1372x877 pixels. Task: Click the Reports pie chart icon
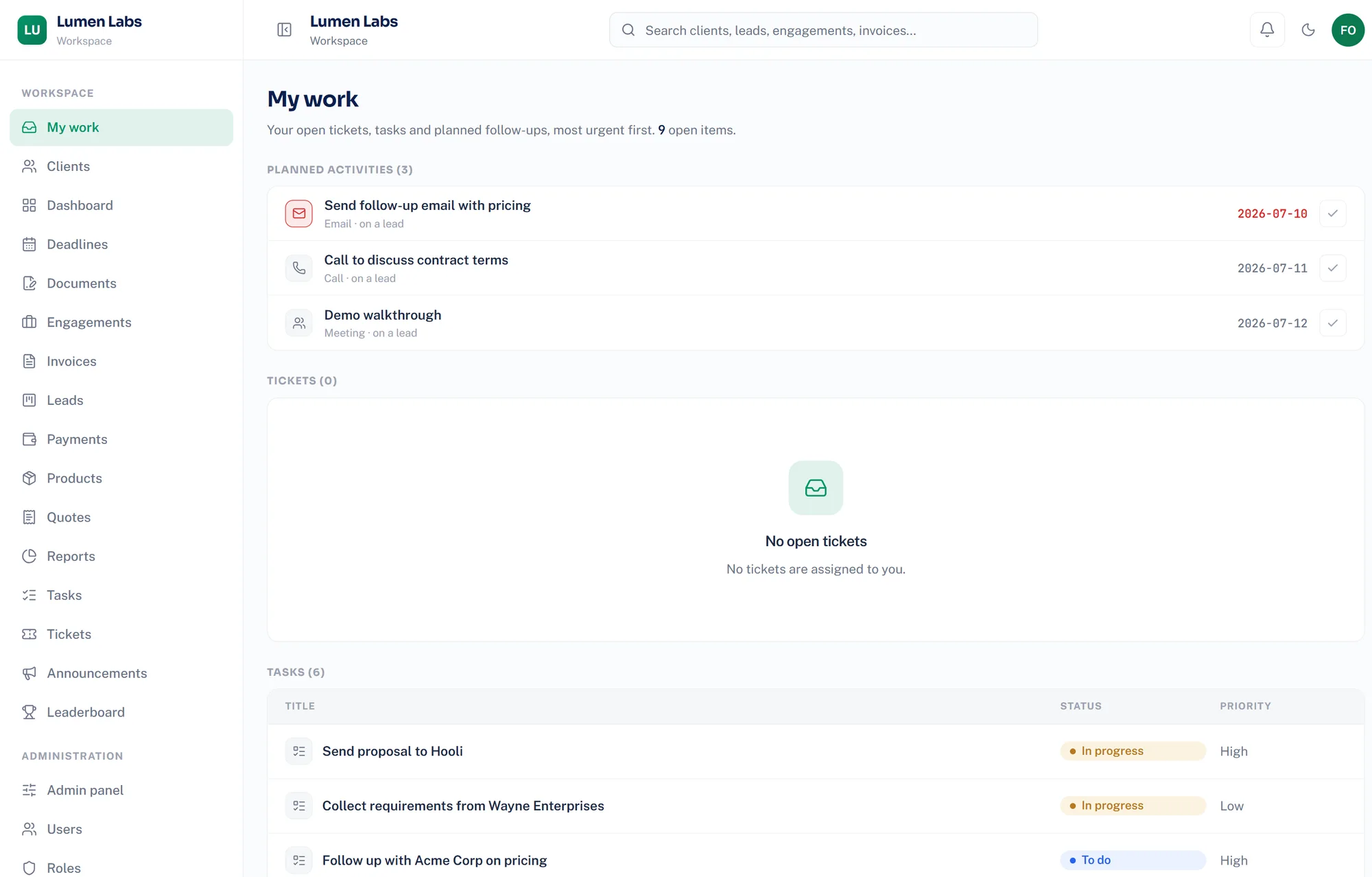(x=29, y=557)
